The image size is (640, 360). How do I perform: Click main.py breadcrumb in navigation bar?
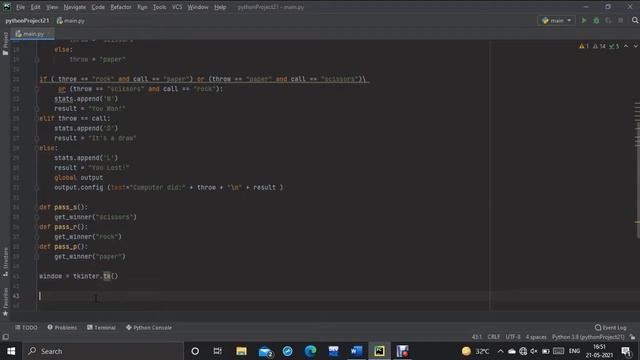(x=71, y=20)
